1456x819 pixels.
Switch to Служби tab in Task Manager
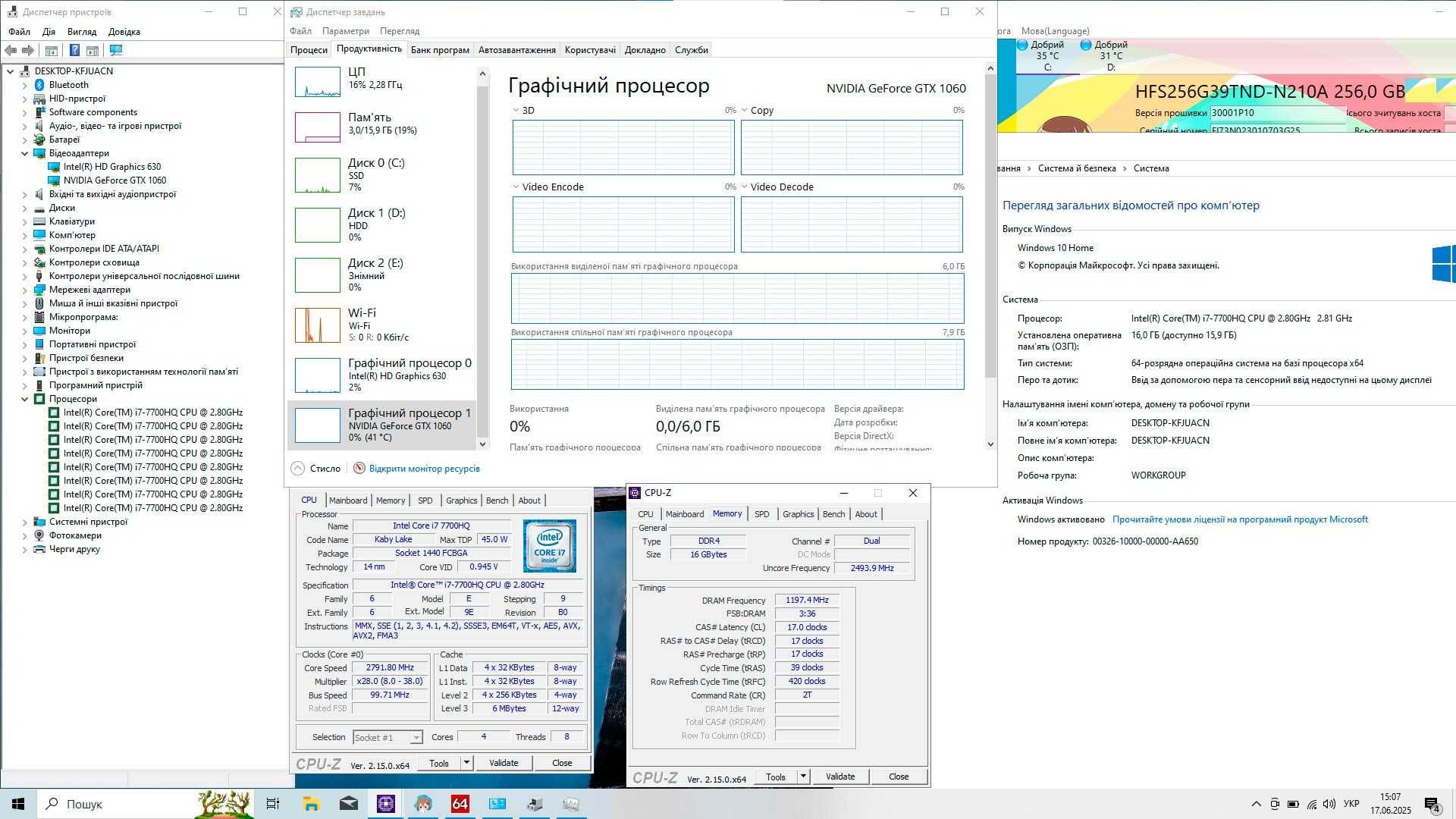(x=692, y=50)
